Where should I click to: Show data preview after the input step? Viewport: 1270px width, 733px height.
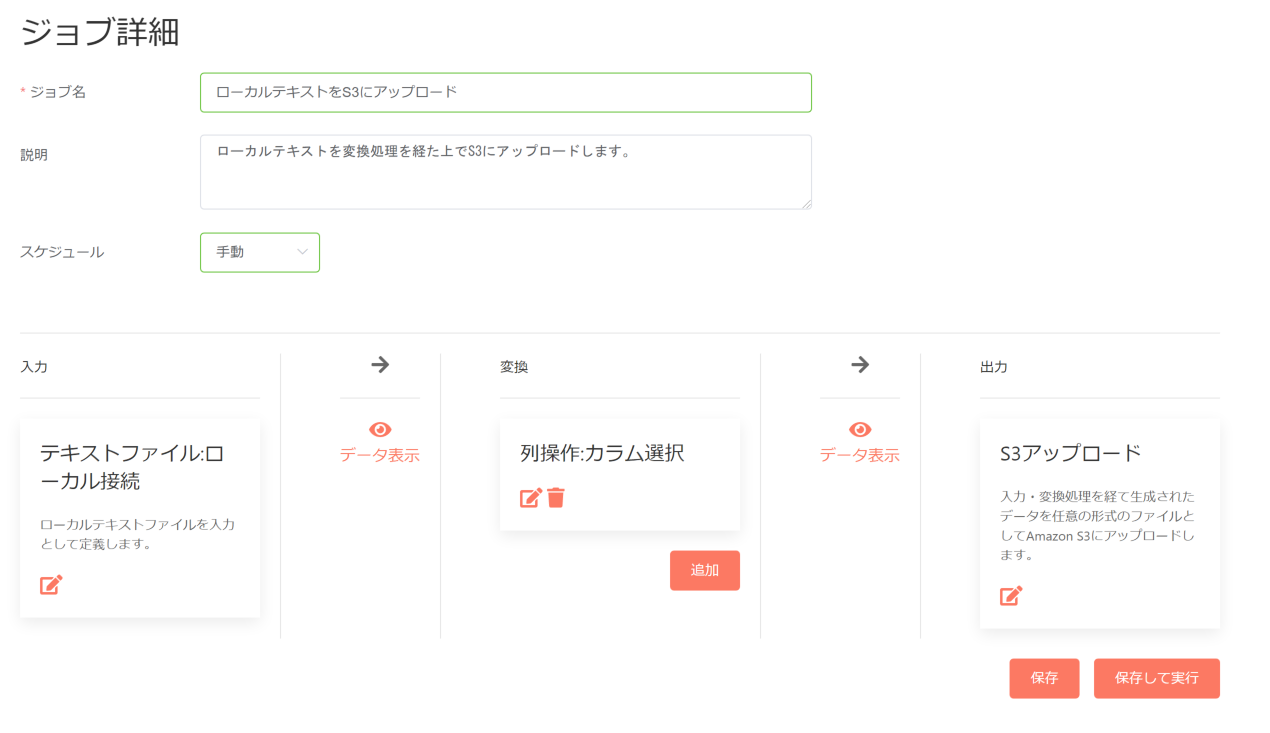coord(380,453)
